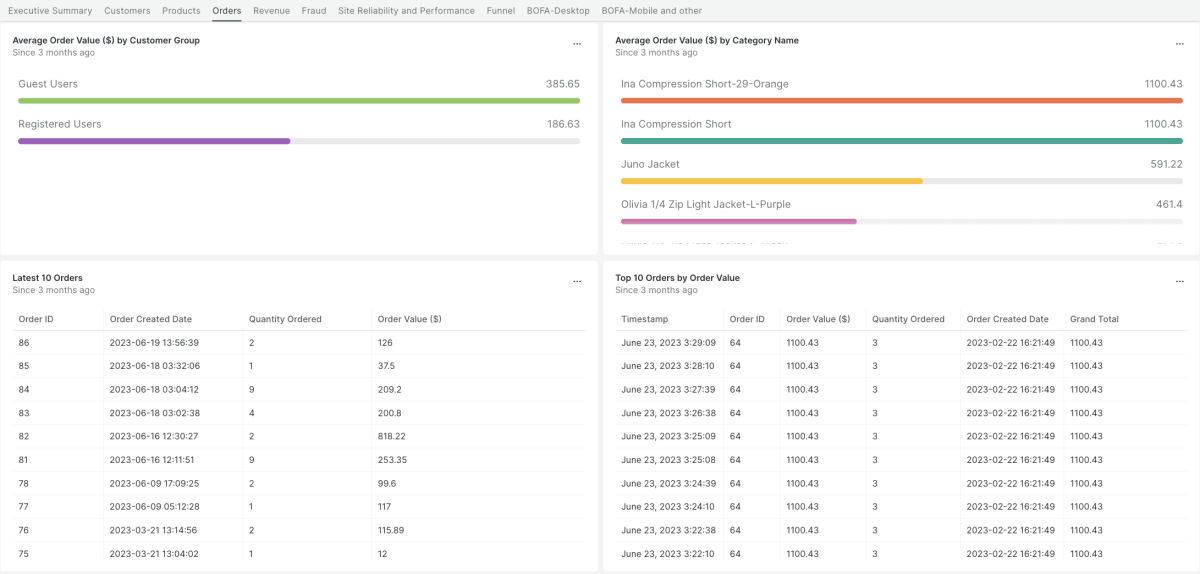Image resolution: width=1200 pixels, height=574 pixels.
Task: Switch to the BOFA-Desktop tab
Action: pyautogui.click(x=558, y=11)
